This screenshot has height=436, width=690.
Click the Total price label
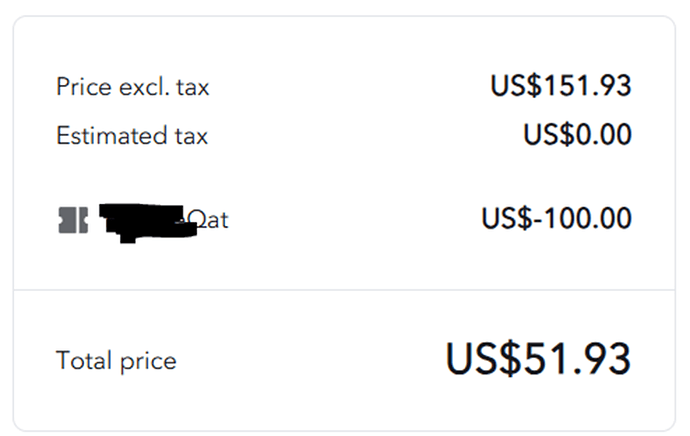click(x=116, y=361)
